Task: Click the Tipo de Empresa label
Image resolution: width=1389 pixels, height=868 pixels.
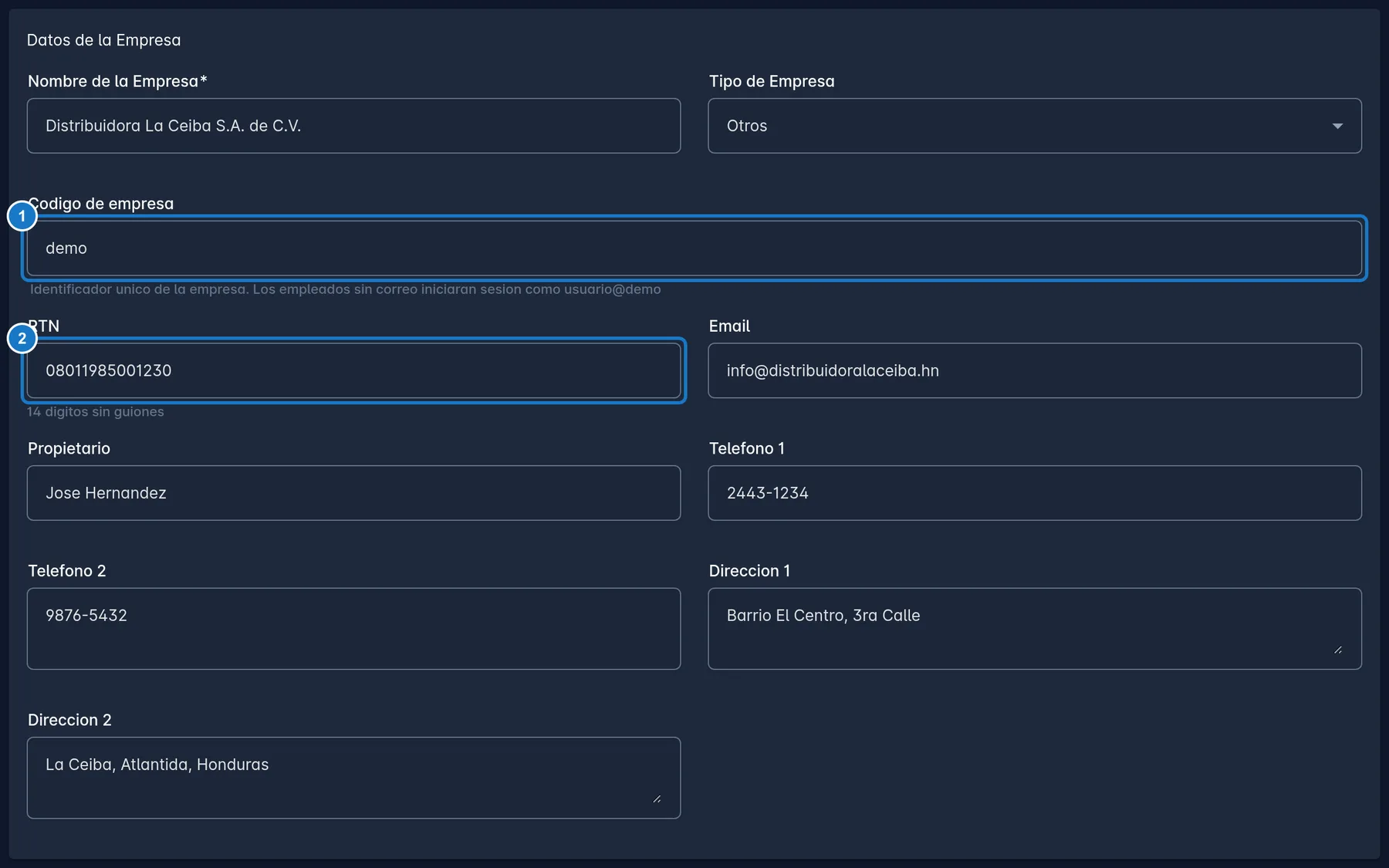Action: 772,81
